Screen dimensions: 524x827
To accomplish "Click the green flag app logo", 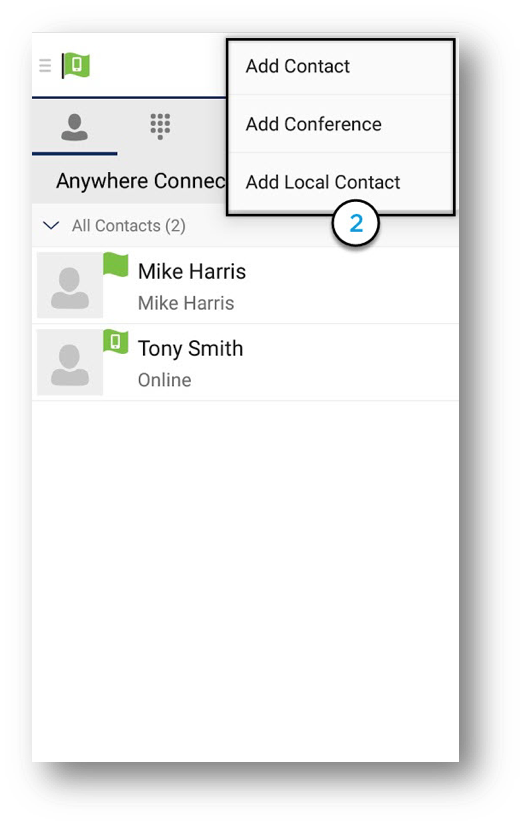I will click(x=76, y=65).
